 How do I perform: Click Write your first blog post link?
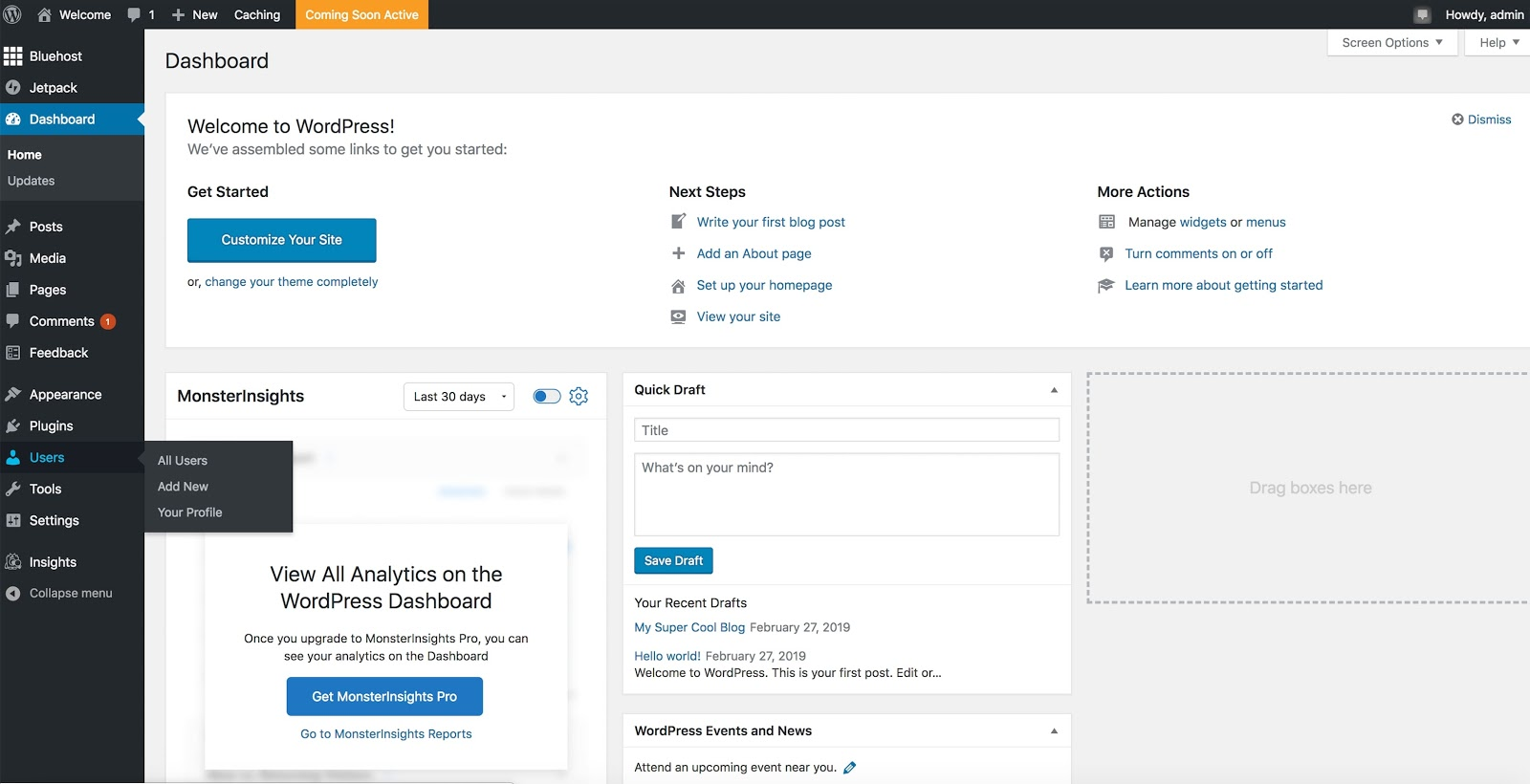pyautogui.click(x=771, y=222)
